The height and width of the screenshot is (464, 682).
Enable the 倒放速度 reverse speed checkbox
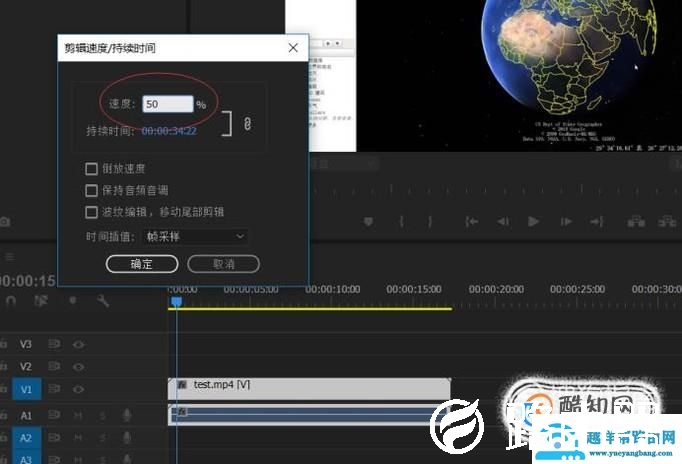click(91, 169)
